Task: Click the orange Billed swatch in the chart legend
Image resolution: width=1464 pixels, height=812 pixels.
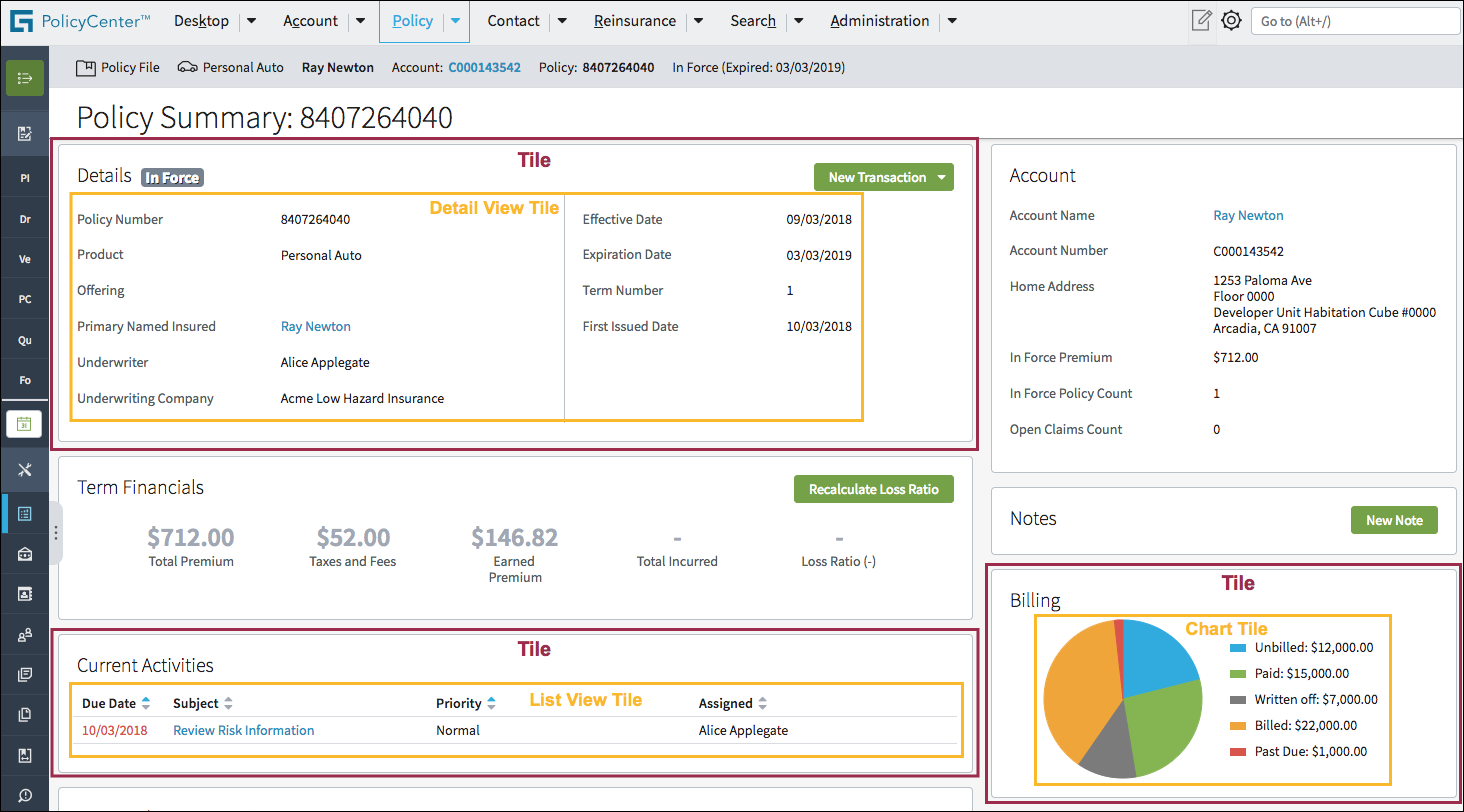Action: pyautogui.click(x=1237, y=725)
